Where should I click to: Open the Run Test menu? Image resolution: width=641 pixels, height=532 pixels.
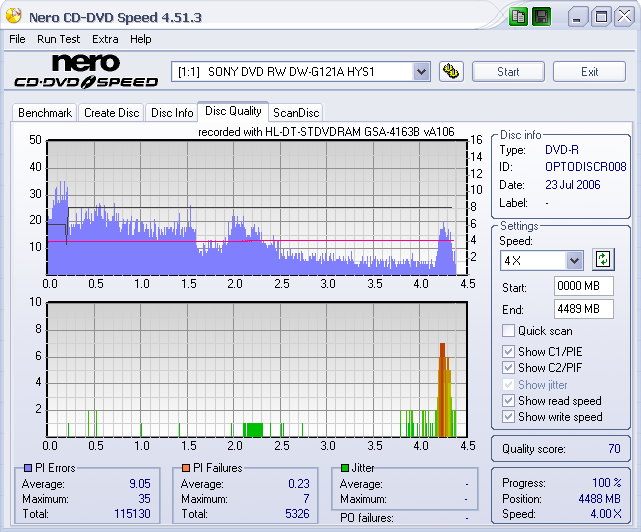[x=59, y=39]
